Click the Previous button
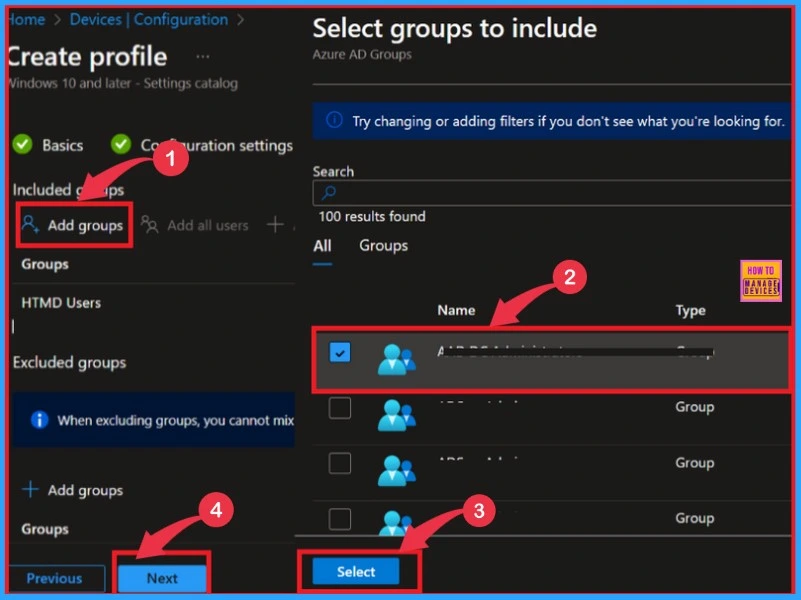The height and width of the screenshot is (600, 801). pyautogui.click(x=54, y=578)
